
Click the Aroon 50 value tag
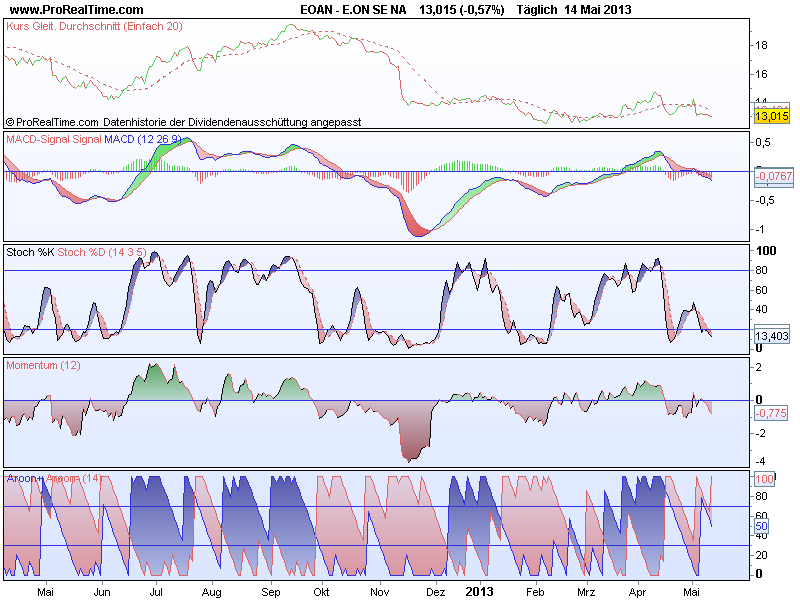click(x=761, y=527)
